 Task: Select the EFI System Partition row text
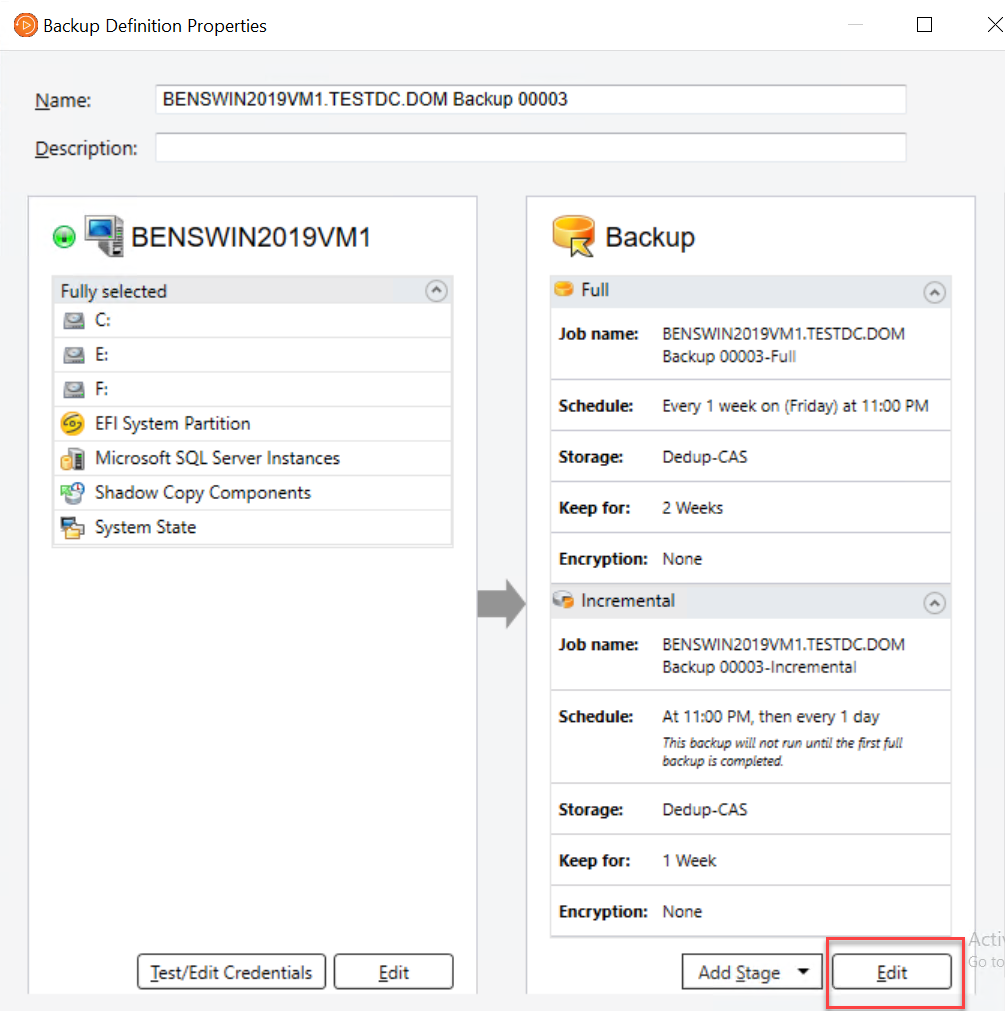point(173,424)
